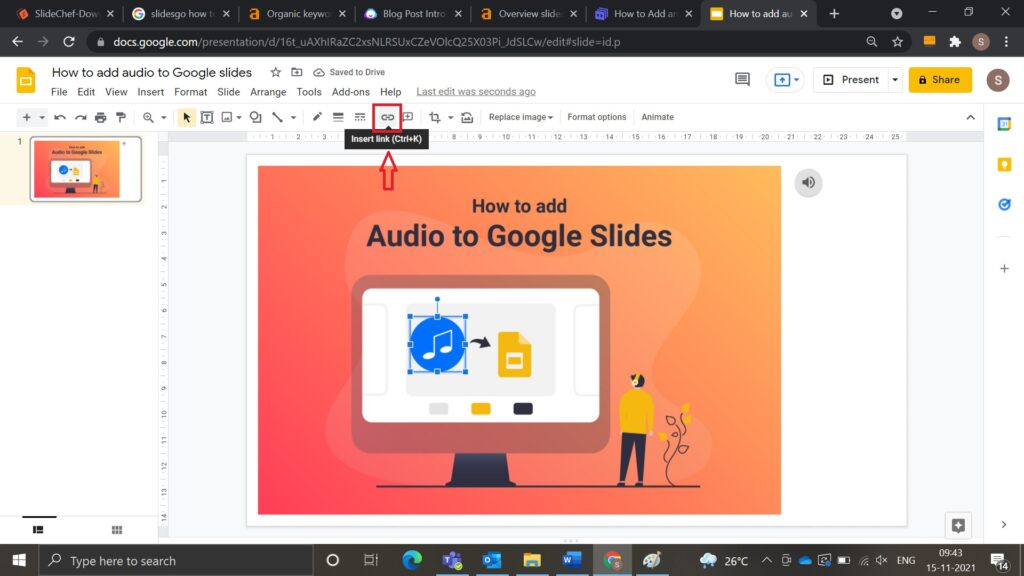Activate the Paint format roller tool

pos(121,118)
